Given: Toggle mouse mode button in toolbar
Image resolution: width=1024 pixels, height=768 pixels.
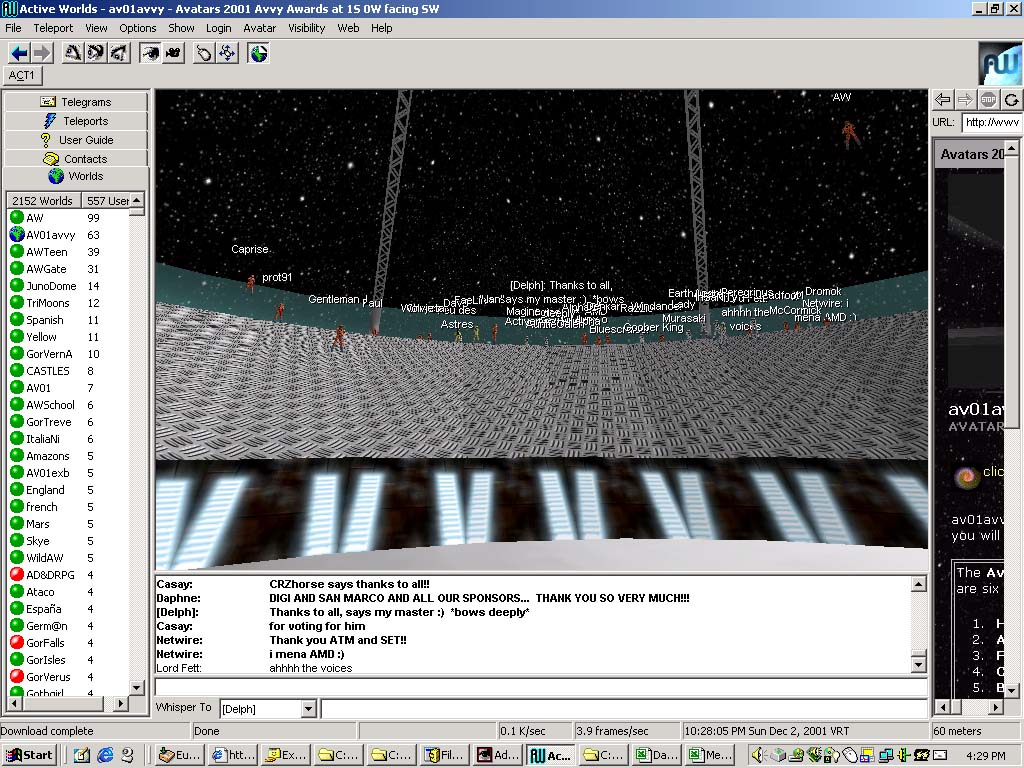Looking at the screenshot, I should 205,53.
